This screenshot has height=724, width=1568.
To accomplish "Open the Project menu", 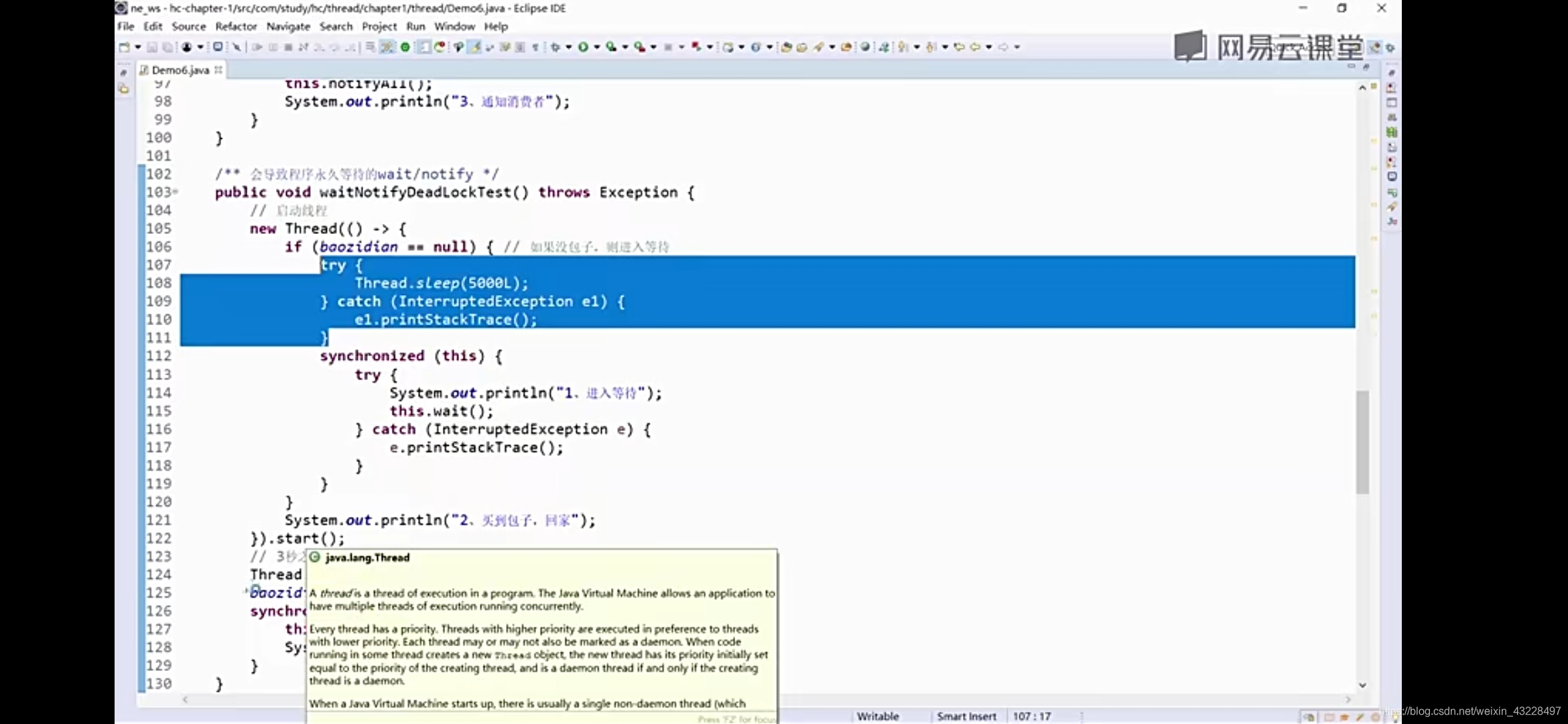I will 379,26.
